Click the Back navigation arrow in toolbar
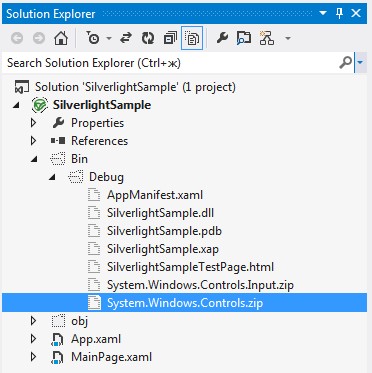 pos(17,39)
